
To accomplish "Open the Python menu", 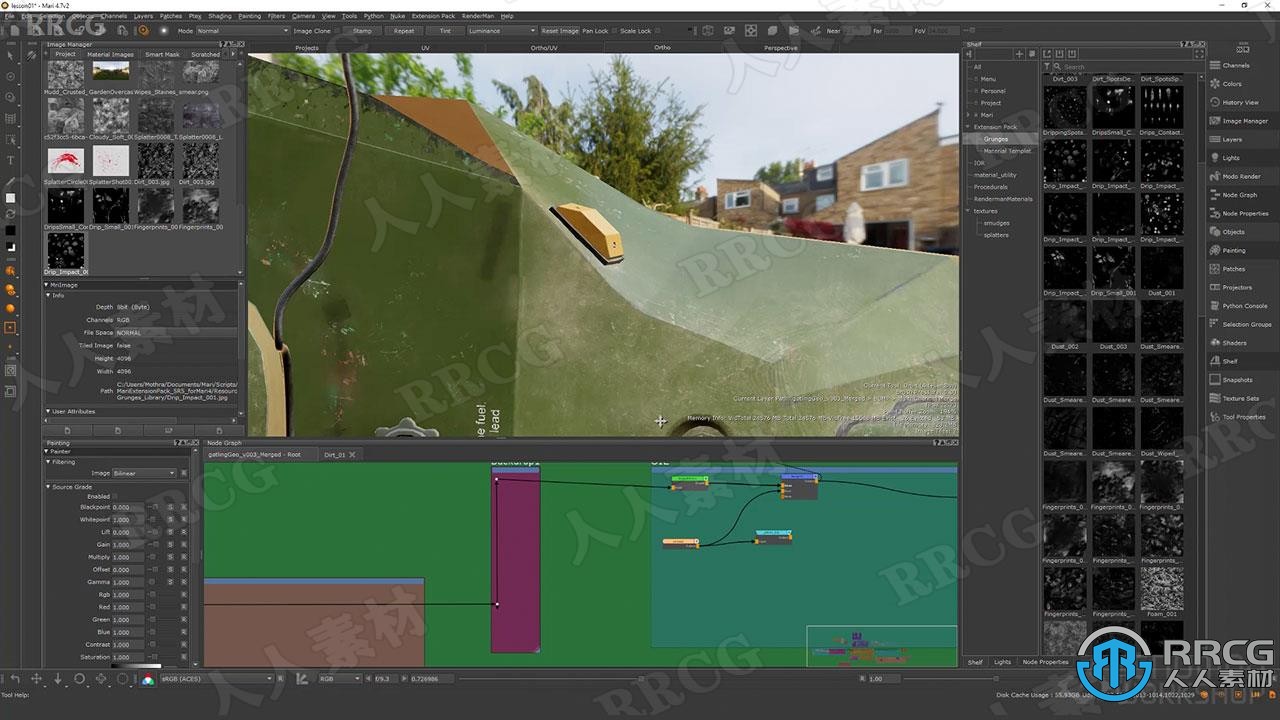I will tap(374, 16).
